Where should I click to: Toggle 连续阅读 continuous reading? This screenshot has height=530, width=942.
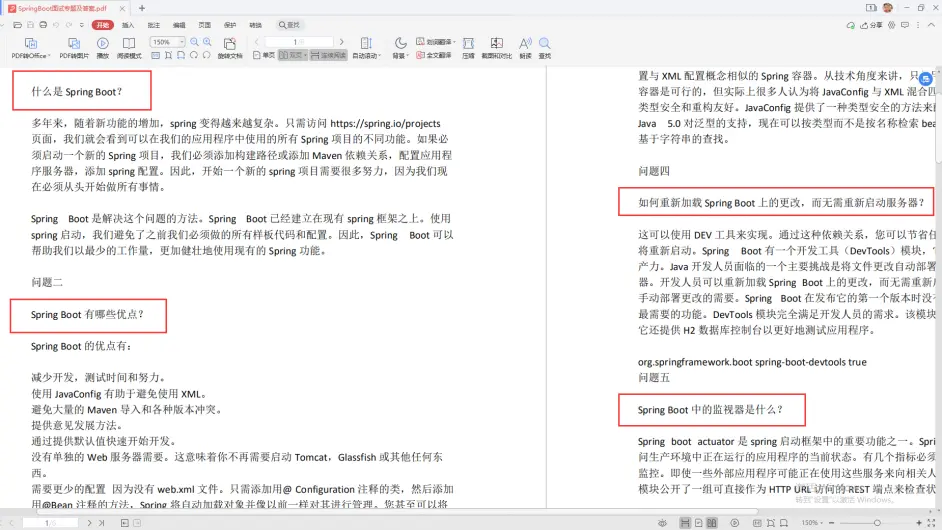click(x=328, y=55)
